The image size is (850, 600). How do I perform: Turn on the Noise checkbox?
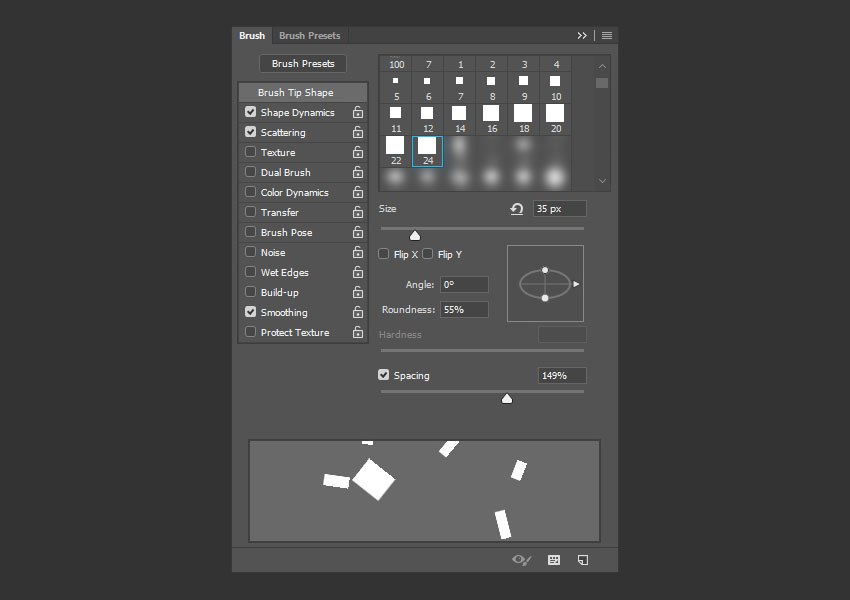click(250, 252)
